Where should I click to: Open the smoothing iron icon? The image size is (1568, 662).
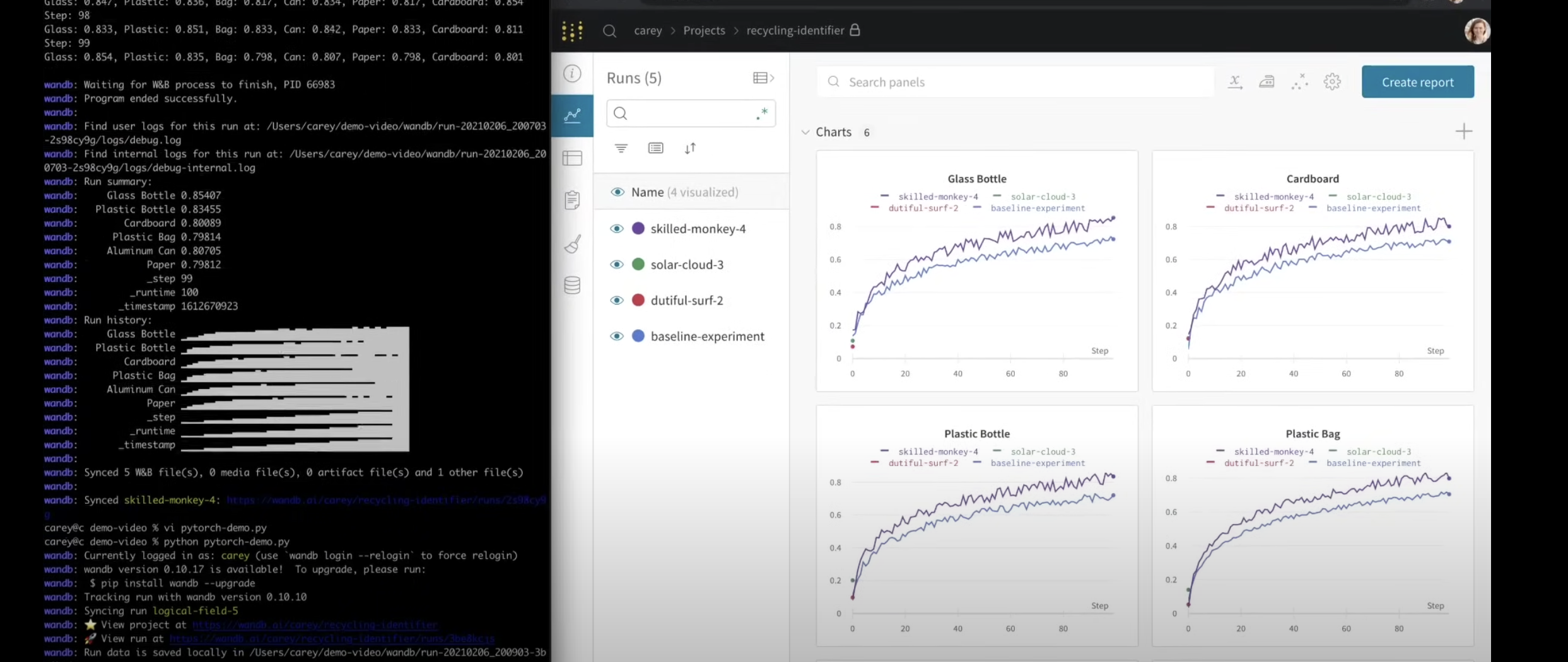[x=1267, y=82]
